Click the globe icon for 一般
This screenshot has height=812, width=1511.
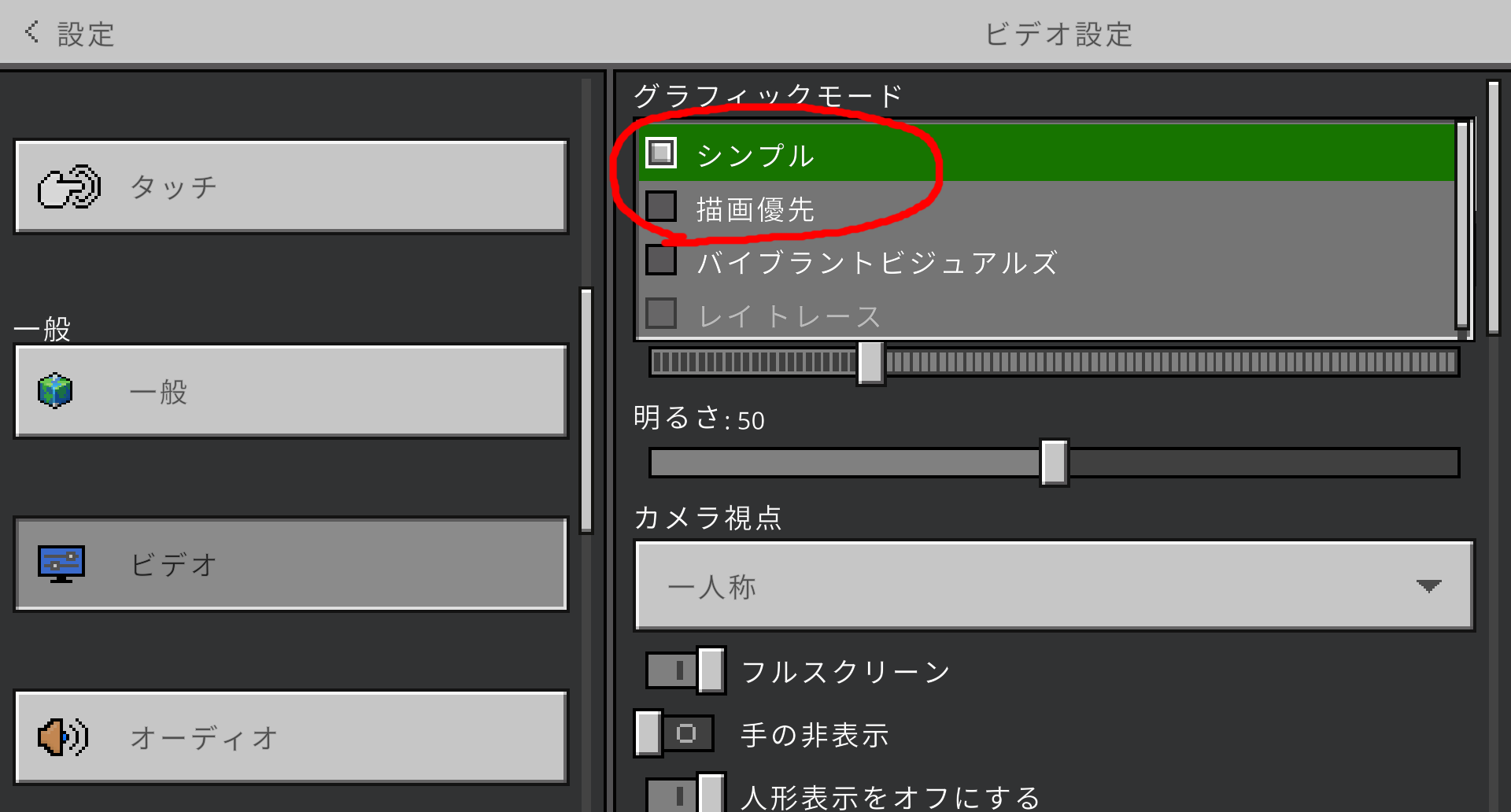coord(55,391)
